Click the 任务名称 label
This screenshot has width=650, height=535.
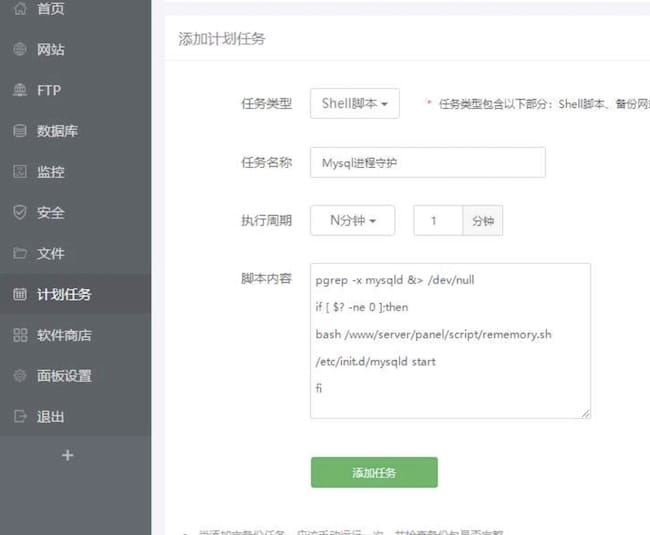click(267, 162)
